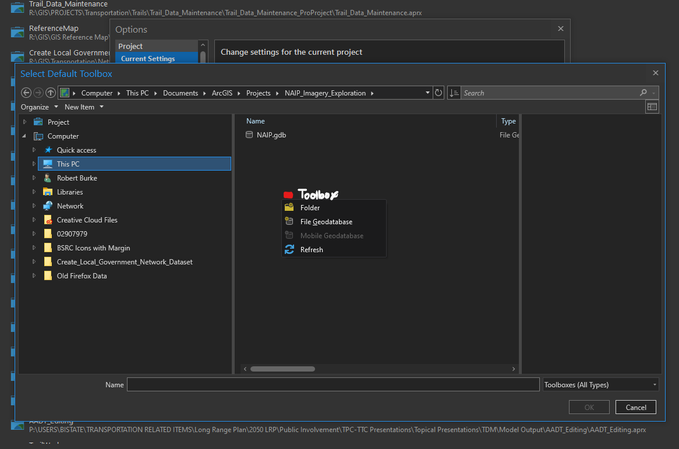679x449 pixels.
Task: Click inside the Name text field
Action: tap(333, 384)
